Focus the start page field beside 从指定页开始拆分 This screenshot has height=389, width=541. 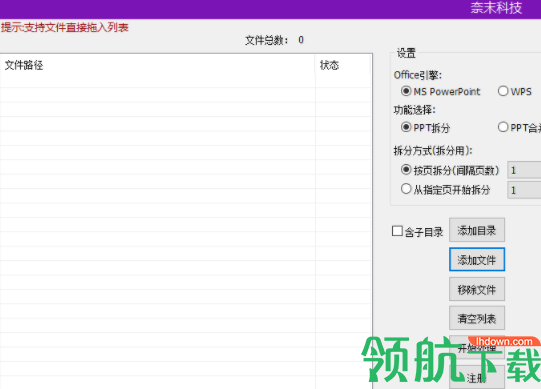tap(524, 190)
